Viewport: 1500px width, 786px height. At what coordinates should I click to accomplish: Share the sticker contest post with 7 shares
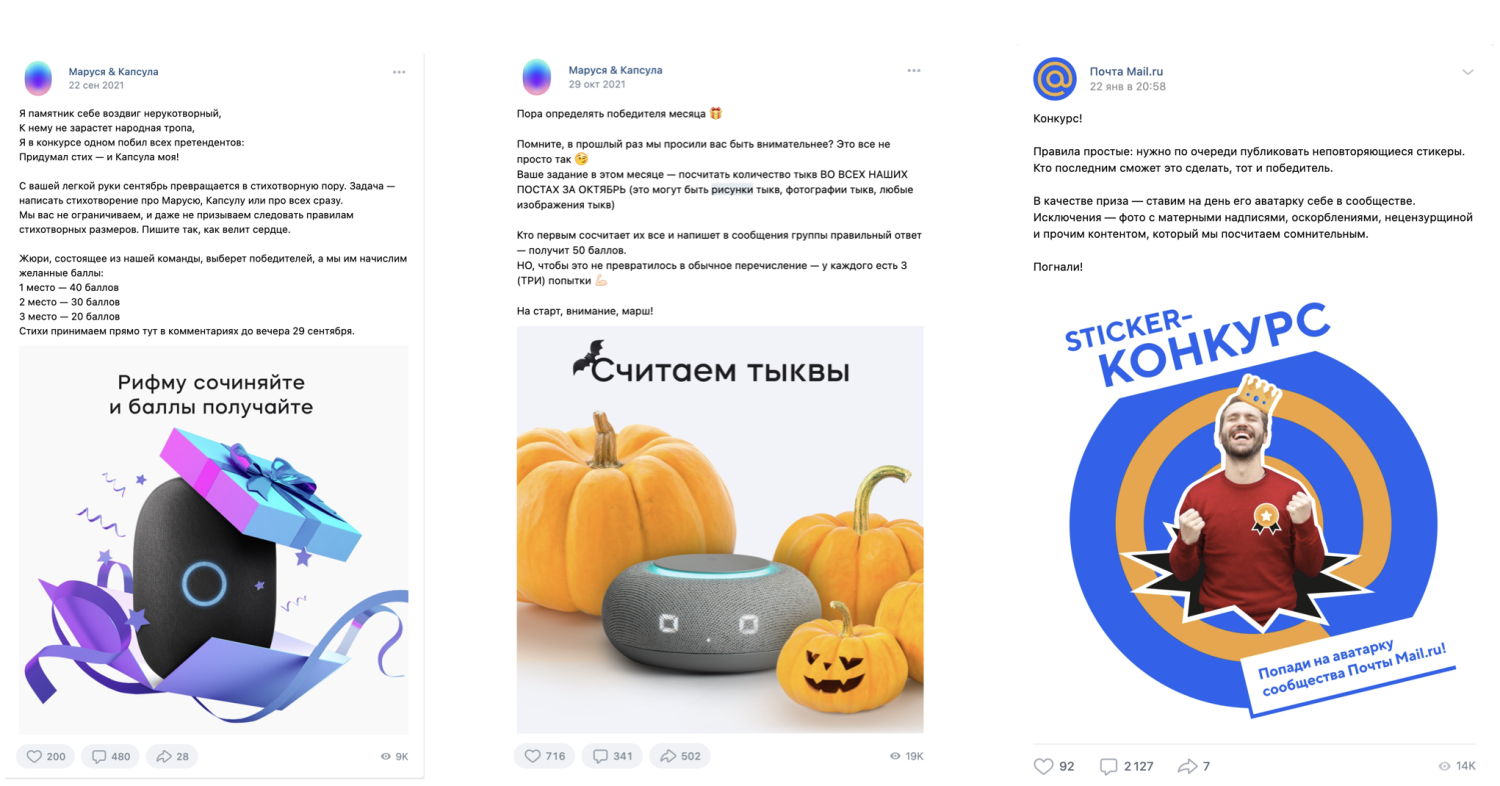pyautogui.click(x=1194, y=766)
